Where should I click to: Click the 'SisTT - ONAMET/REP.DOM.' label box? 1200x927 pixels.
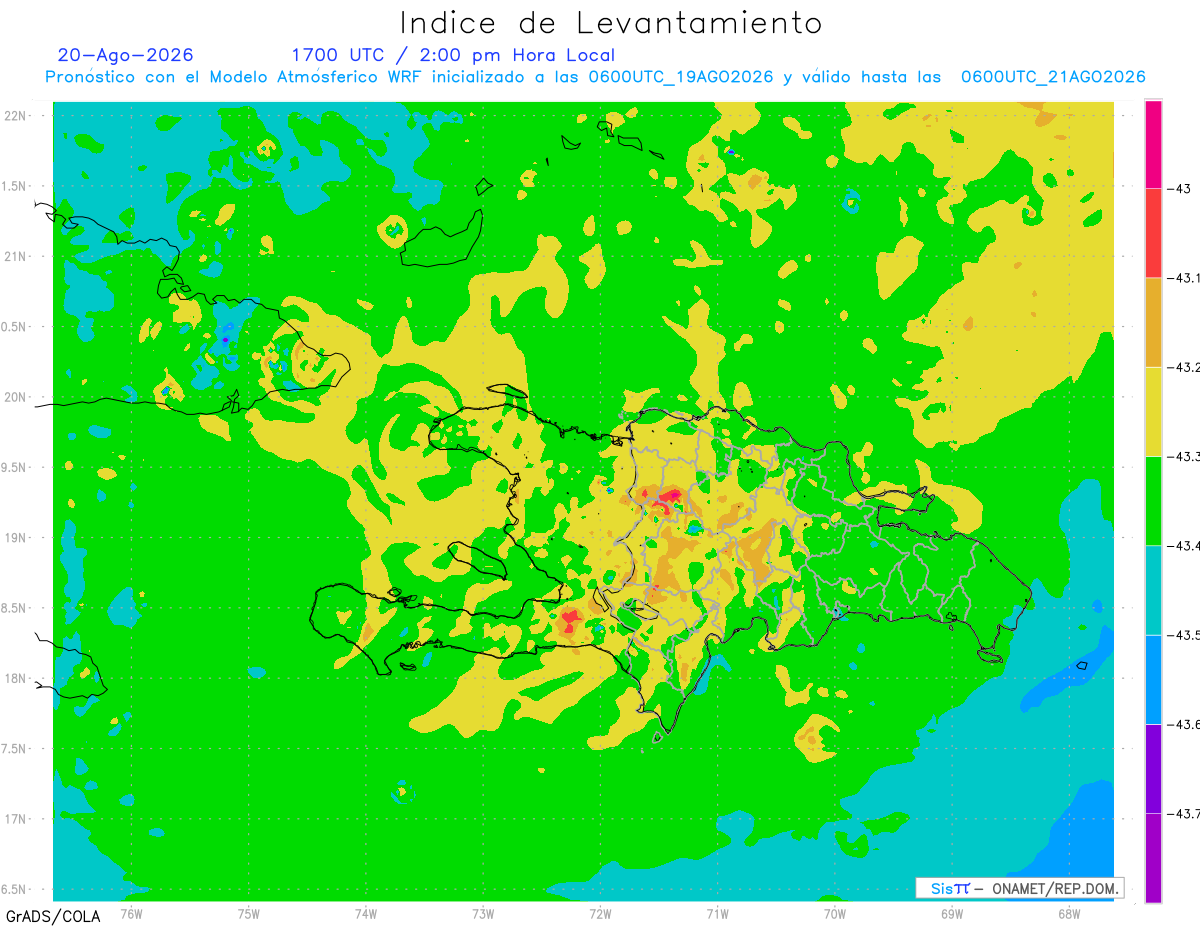tap(1019, 888)
